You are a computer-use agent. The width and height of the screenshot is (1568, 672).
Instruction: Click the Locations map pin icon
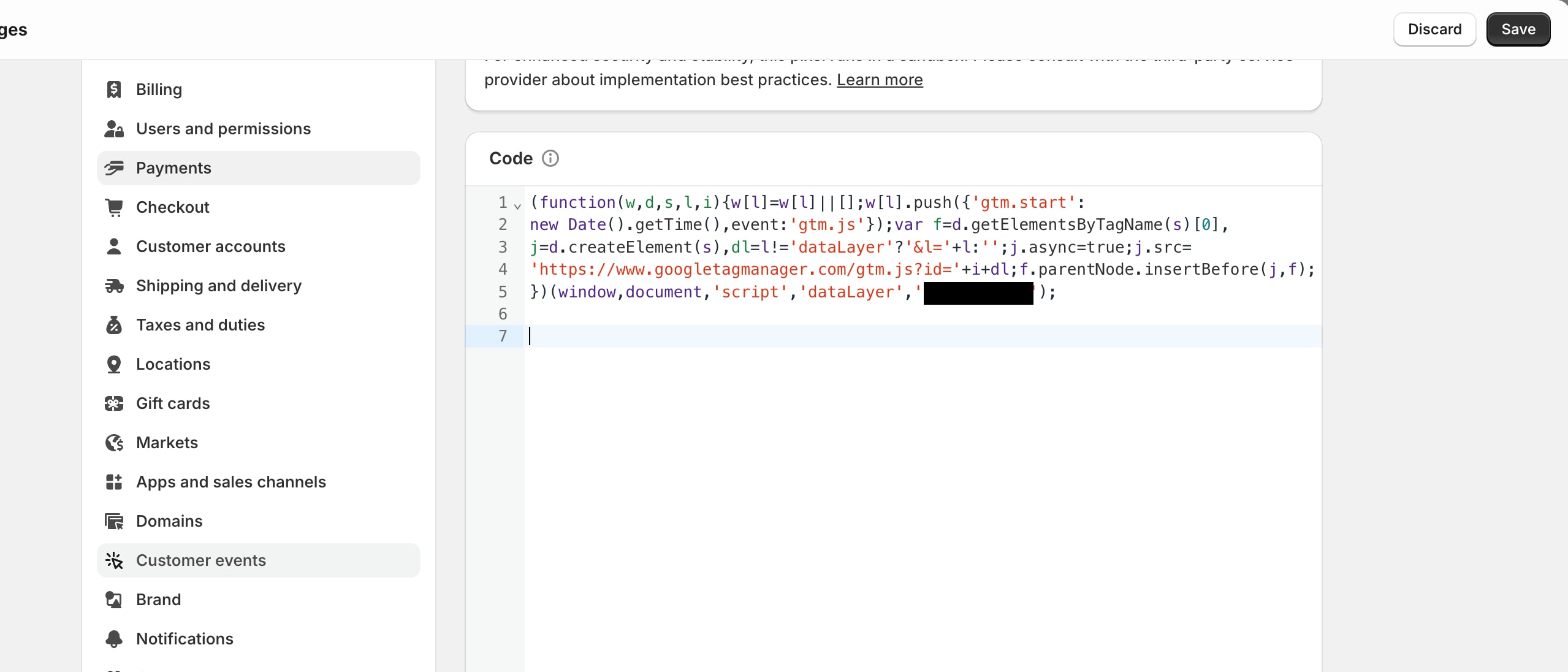pos(113,365)
